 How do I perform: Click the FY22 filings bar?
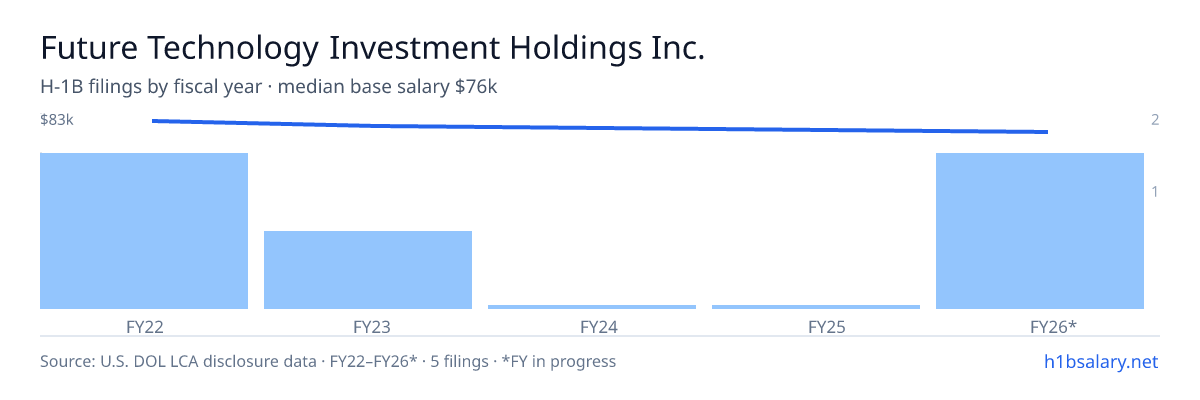point(144,231)
